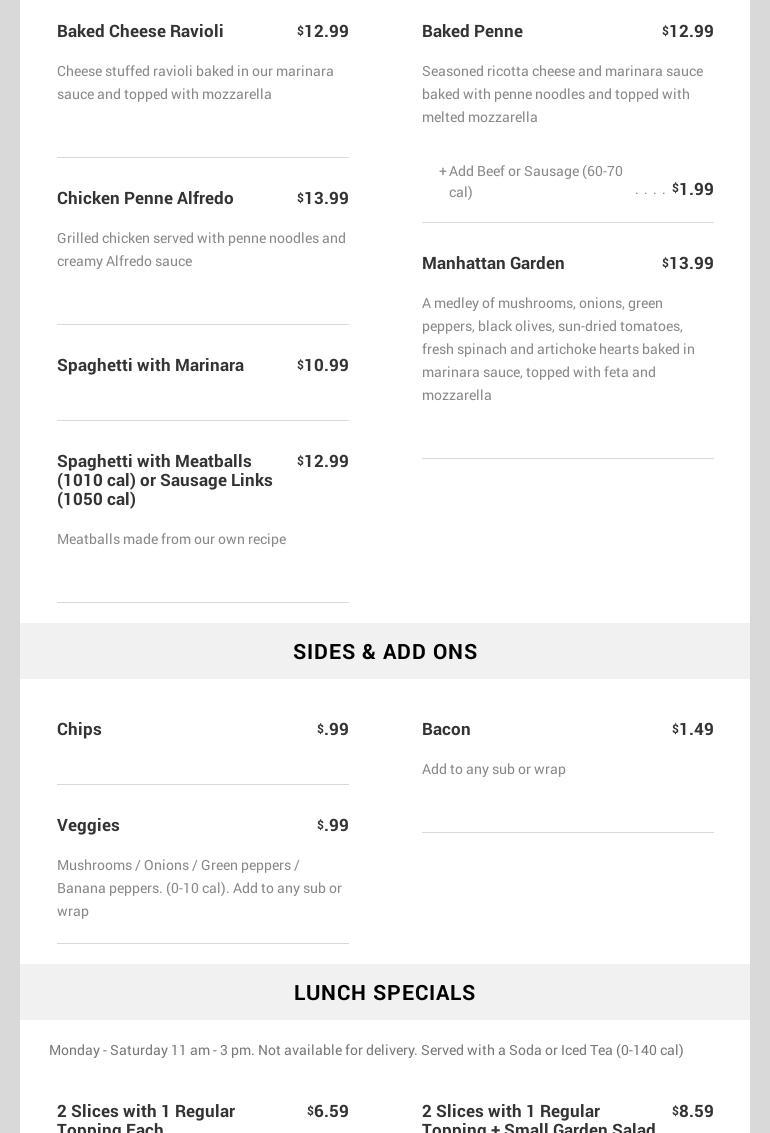Screen dimensions: 770x1133
Task: Click the $1.99 beef or sausage add-on price
Action: click(x=693, y=189)
